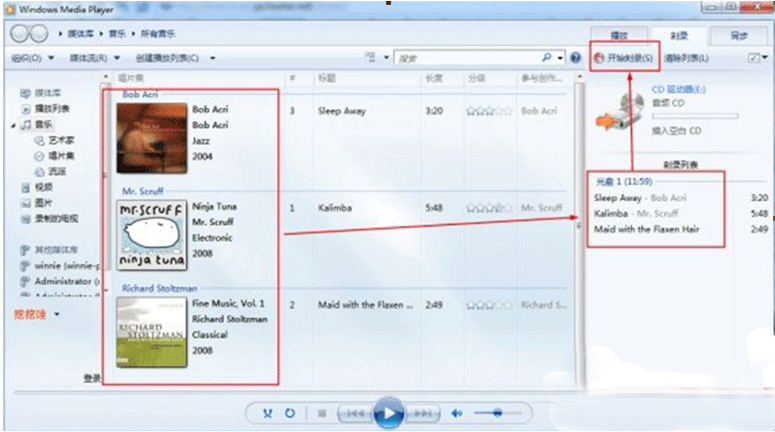Go to the previous track

point(355,413)
